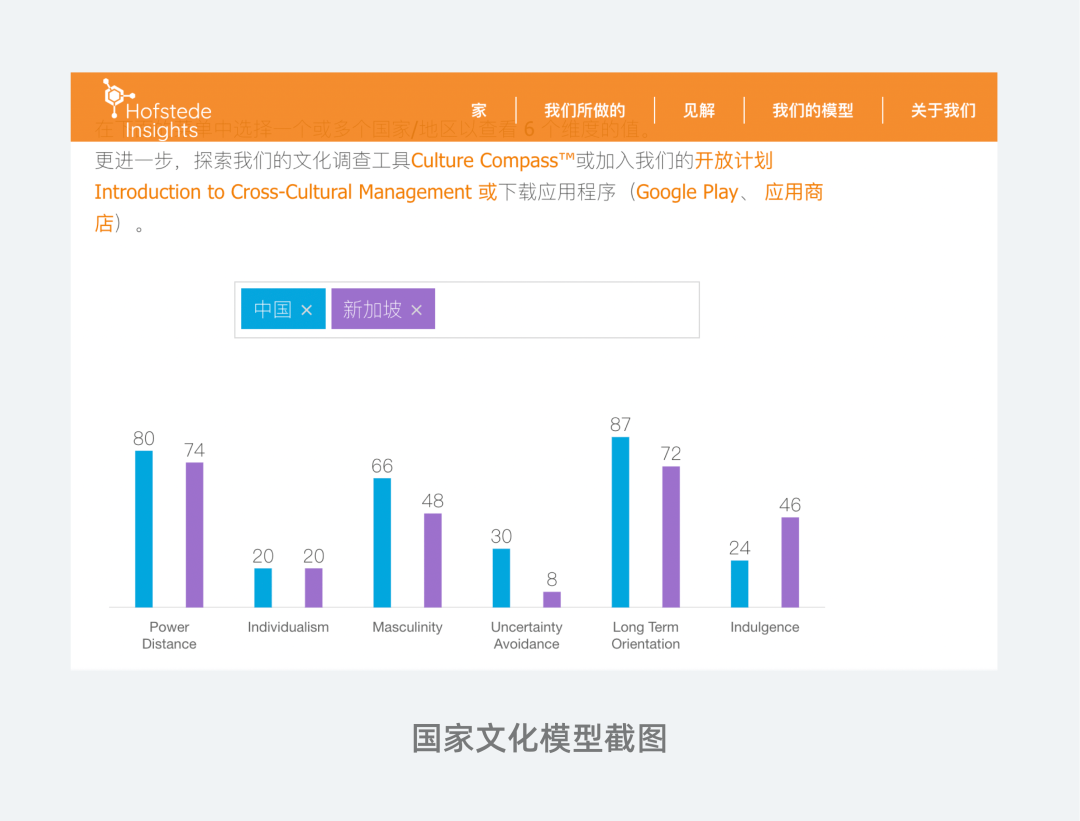
Task: Go to the 见解 navigation item
Action: pyautogui.click(x=699, y=111)
